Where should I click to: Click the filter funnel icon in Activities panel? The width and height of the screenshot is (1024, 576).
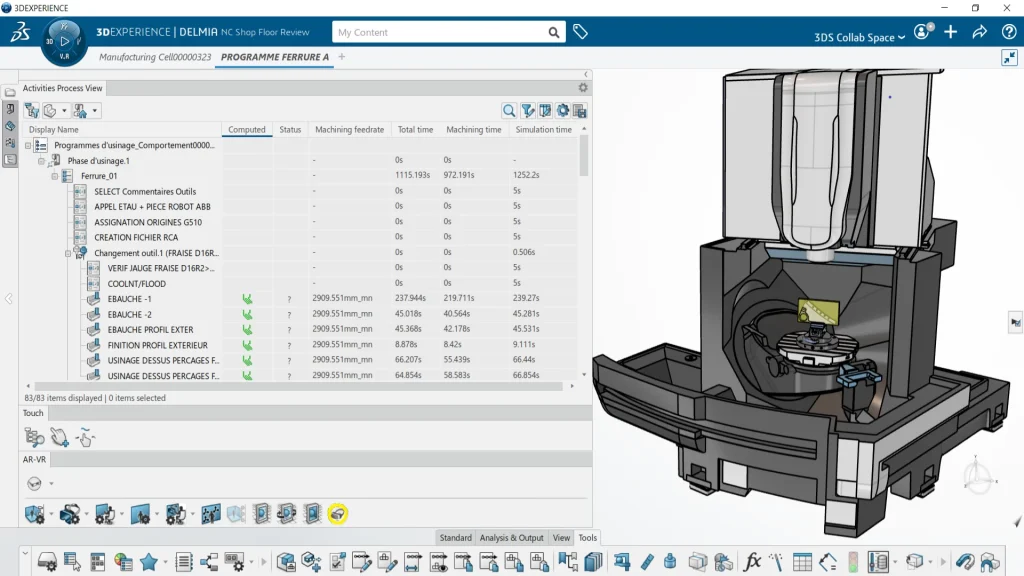(527, 111)
